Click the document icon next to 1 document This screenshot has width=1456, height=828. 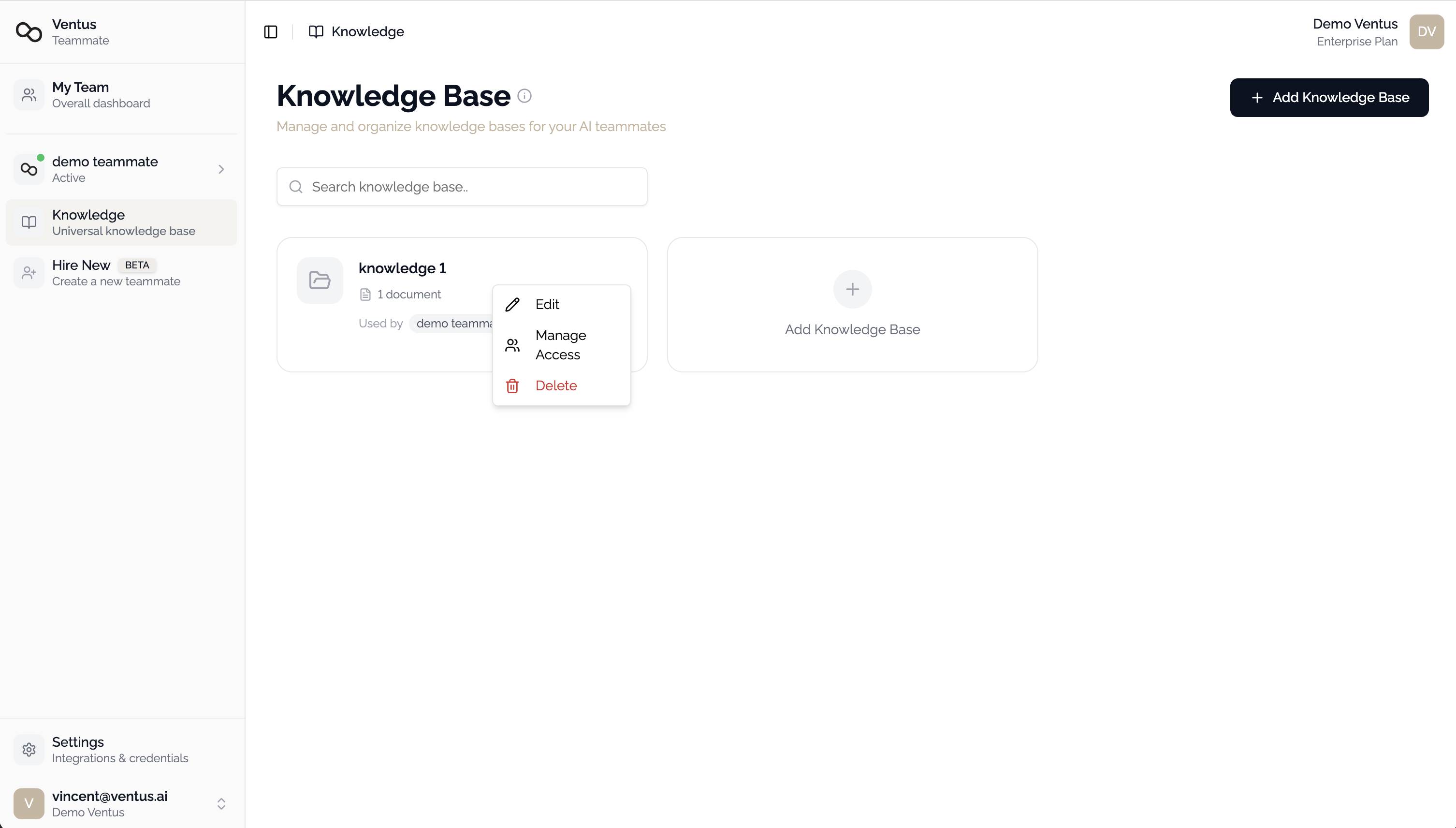point(366,295)
